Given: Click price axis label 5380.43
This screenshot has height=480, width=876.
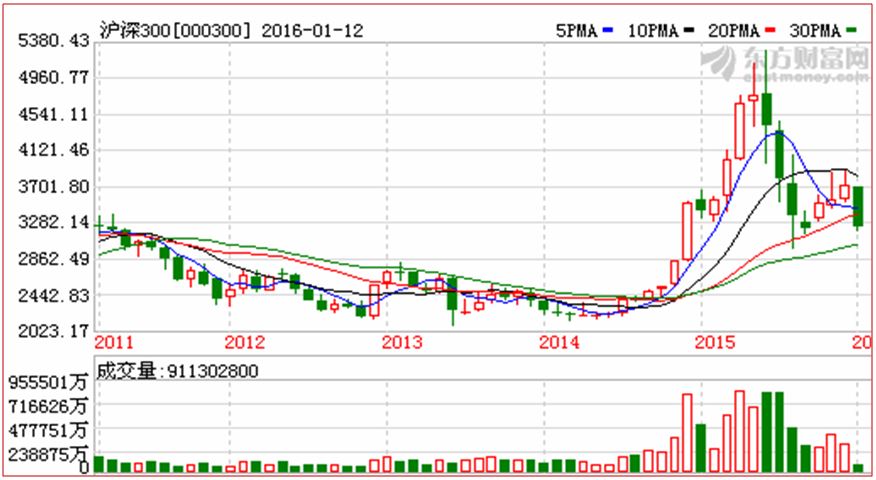Looking at the screenshot, I should 54,41.
